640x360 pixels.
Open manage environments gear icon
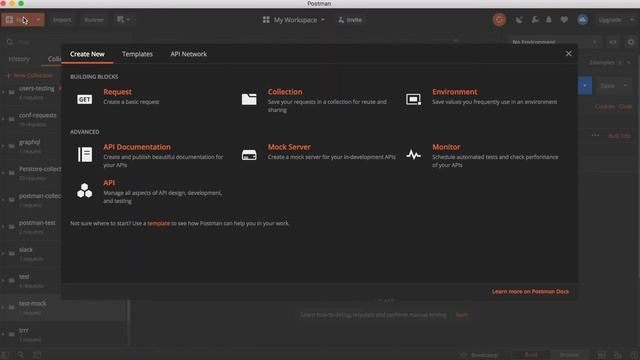(x=631, y=42)
